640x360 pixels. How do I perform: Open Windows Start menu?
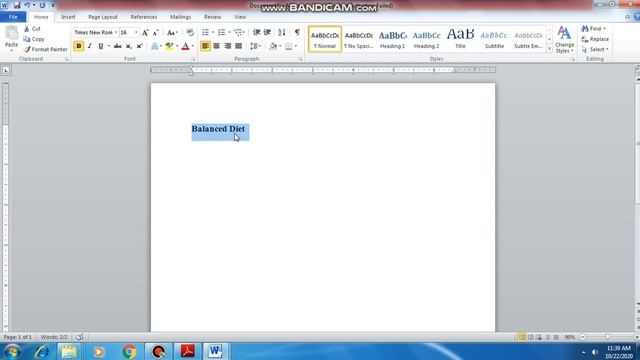click(12, 351)
